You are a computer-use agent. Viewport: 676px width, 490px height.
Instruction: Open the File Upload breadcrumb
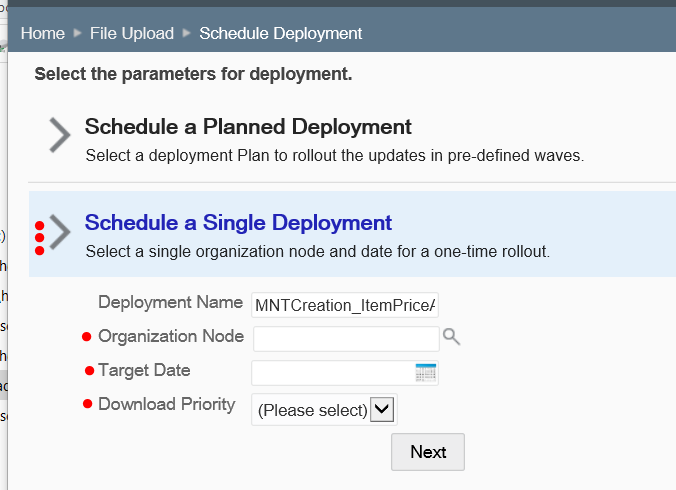(131, 33)
